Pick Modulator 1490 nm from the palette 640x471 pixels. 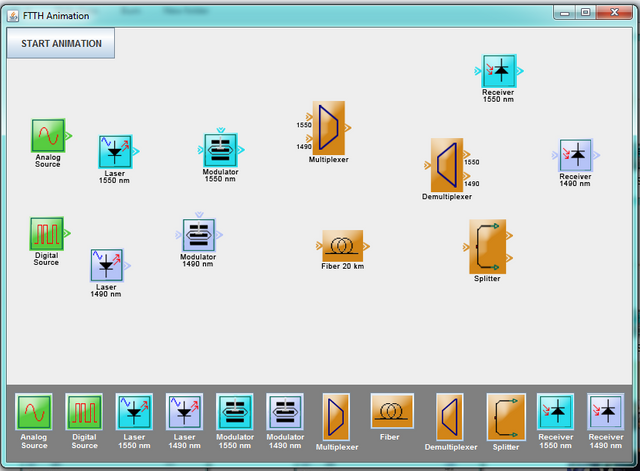tap(285, 411)
